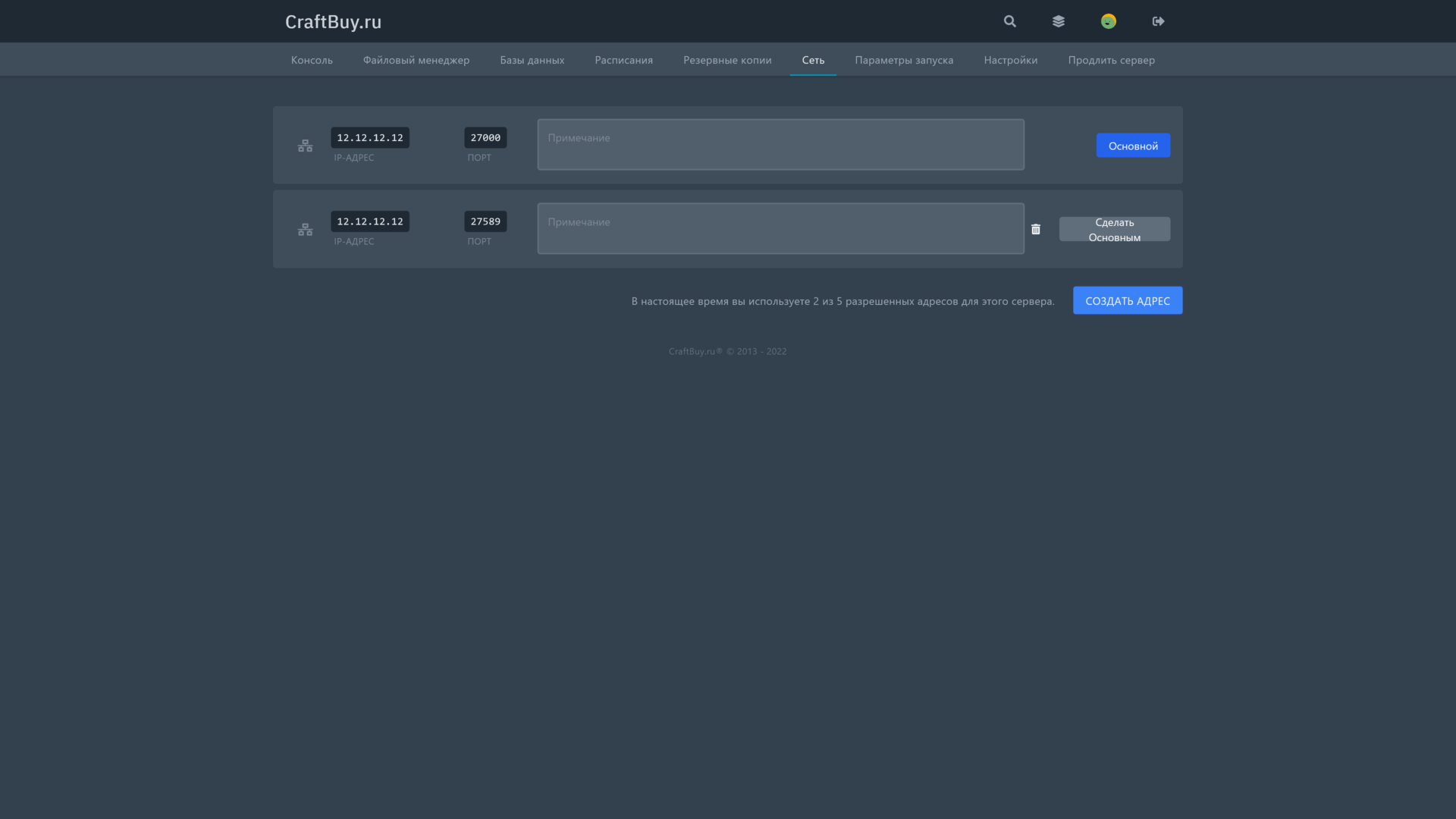Image resolution: width=1456 pixels, height=819 pixels.
Task: Select the Сеть tab
Action: [813, 60]
